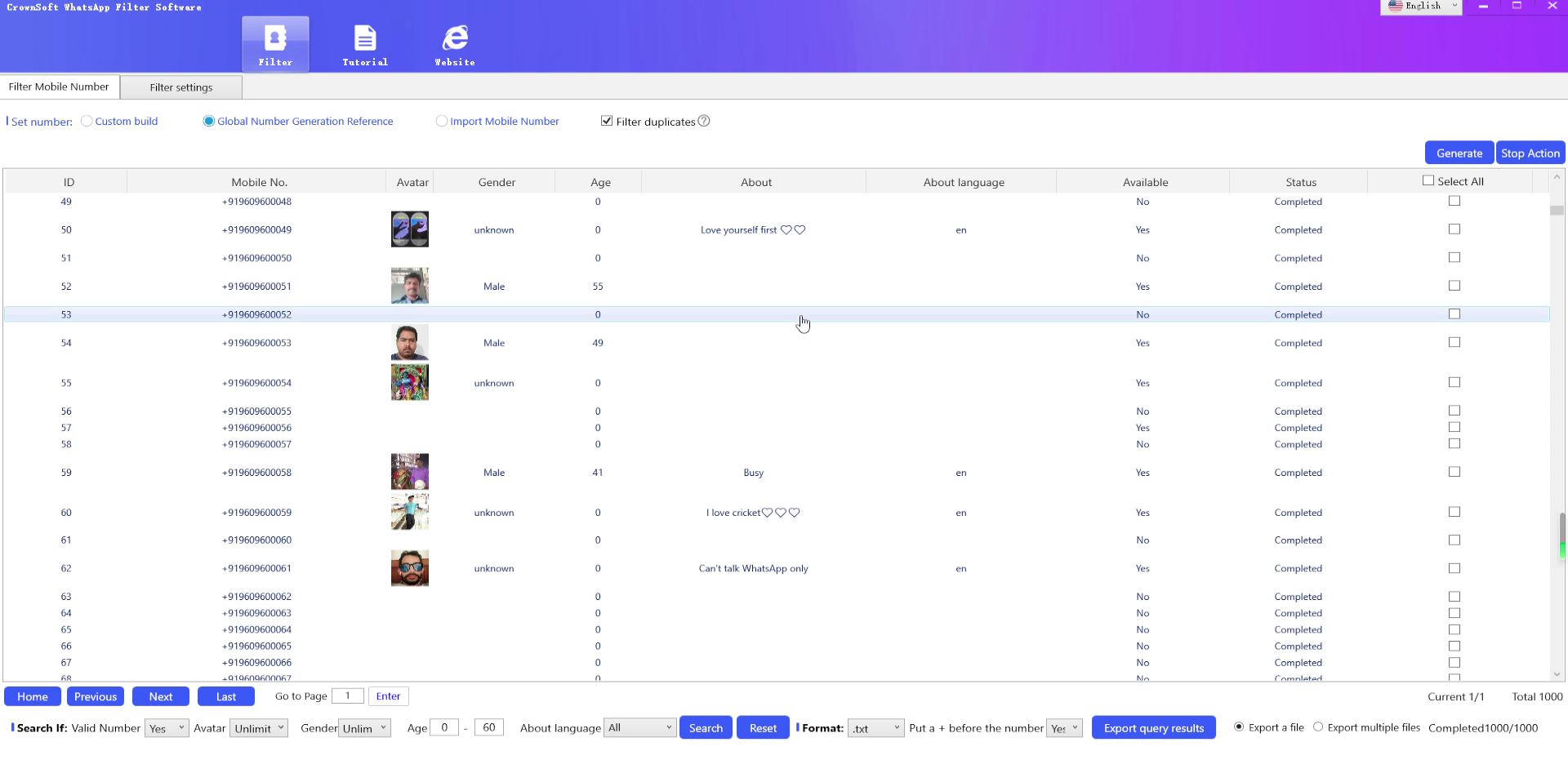Sort by the Available column header
Image resolution: width=1568 pixels, height=760 pixels.
coord(1145,182)
